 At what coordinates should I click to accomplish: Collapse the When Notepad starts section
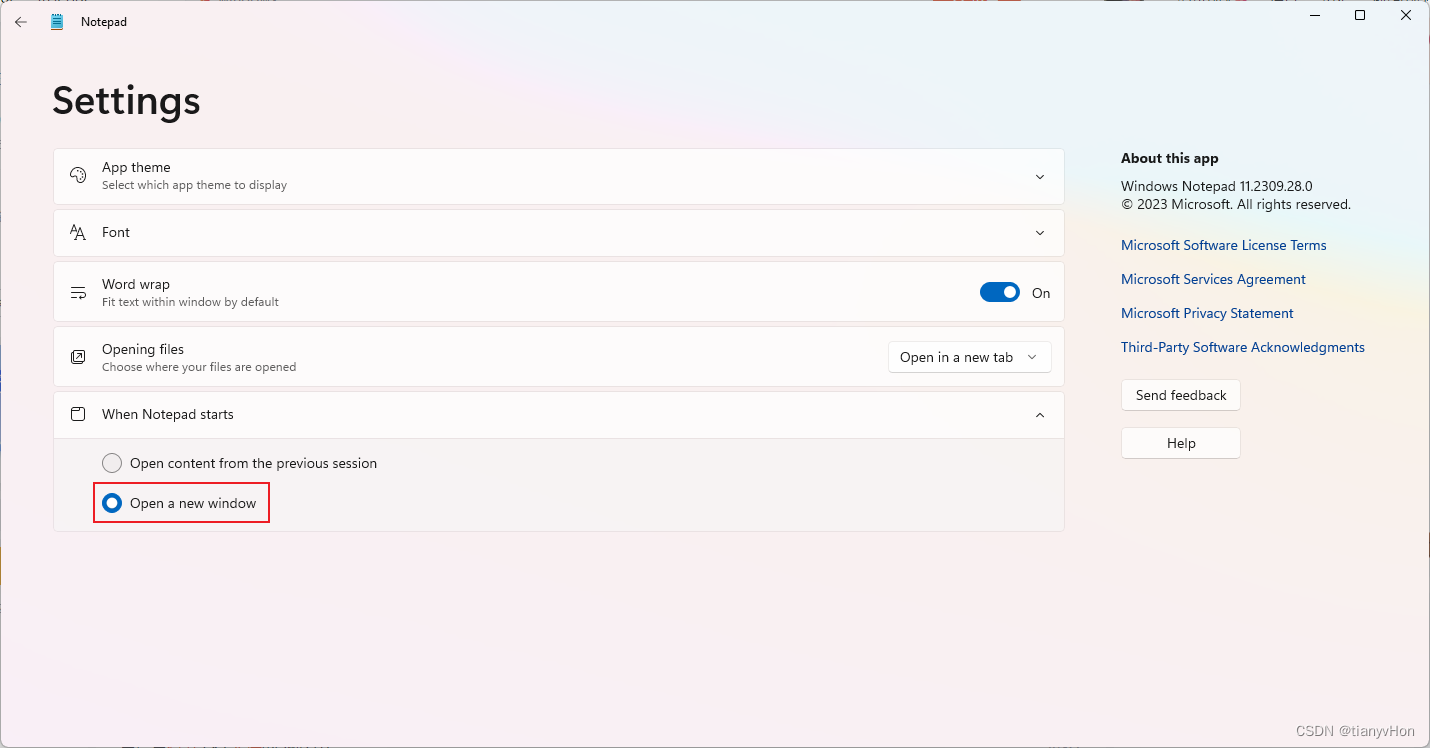[1040, 415]
